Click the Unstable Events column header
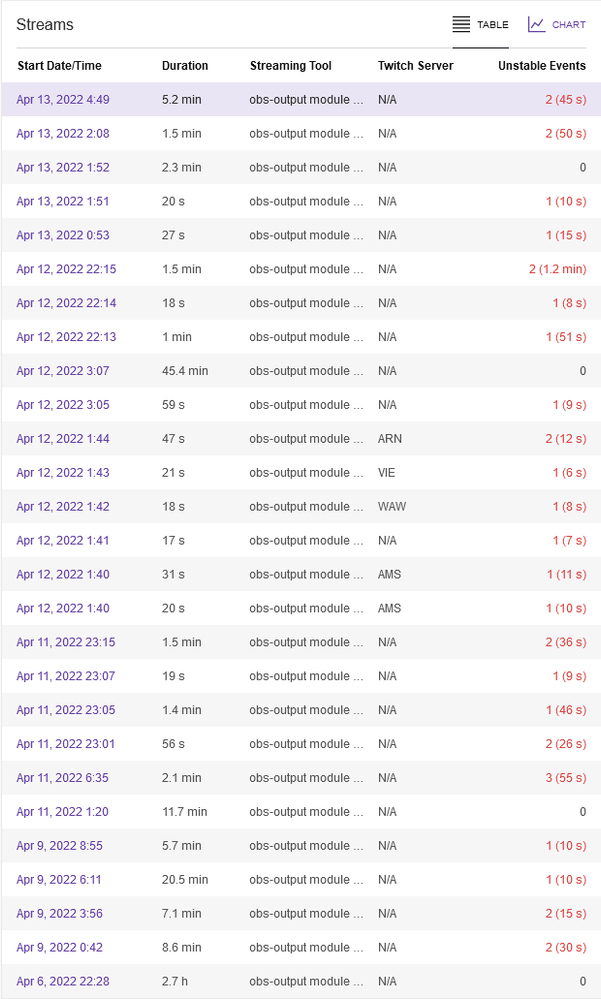Viewport: 601px width, 999px height. [542, 66]
